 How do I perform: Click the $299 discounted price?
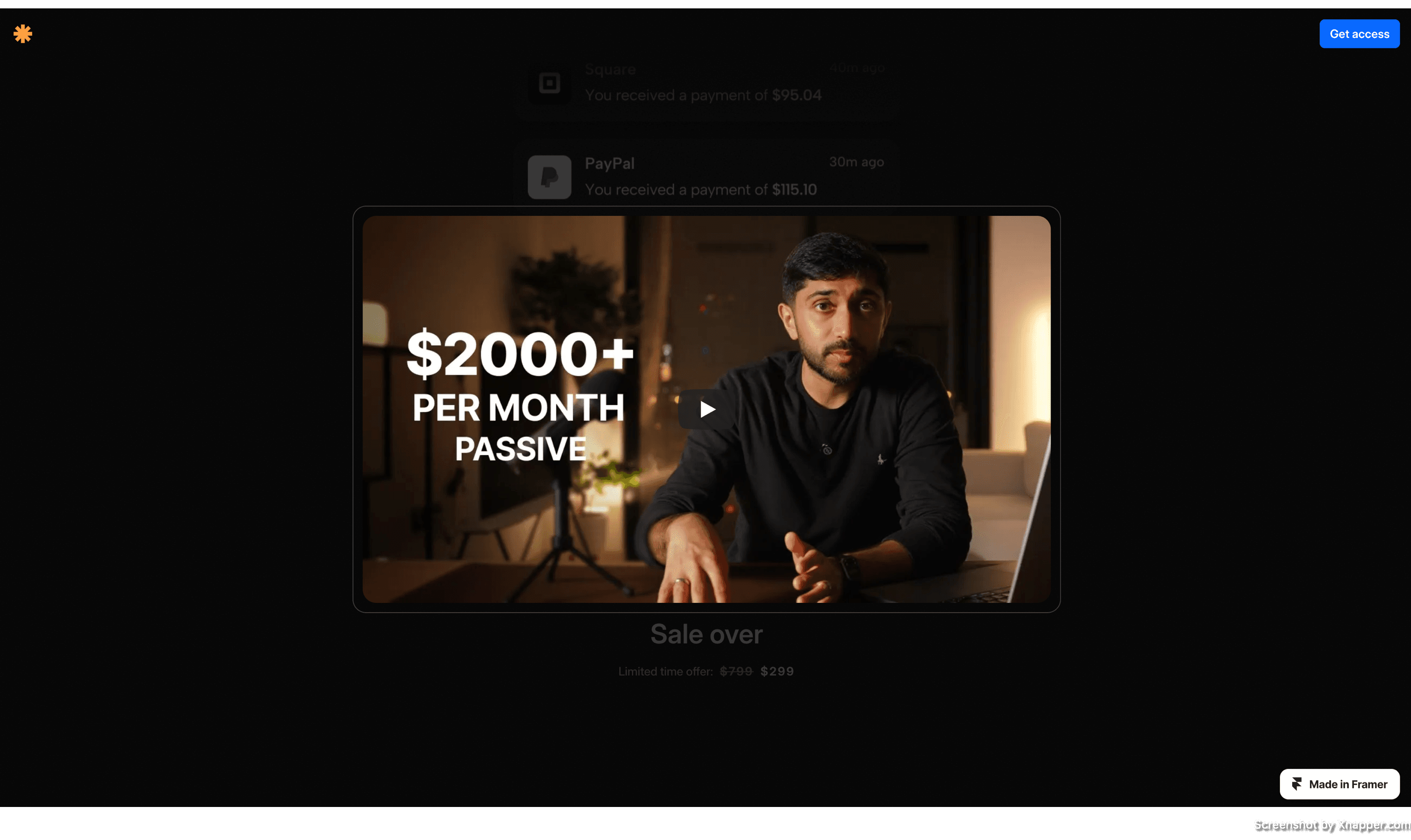(x=776, y=671)
